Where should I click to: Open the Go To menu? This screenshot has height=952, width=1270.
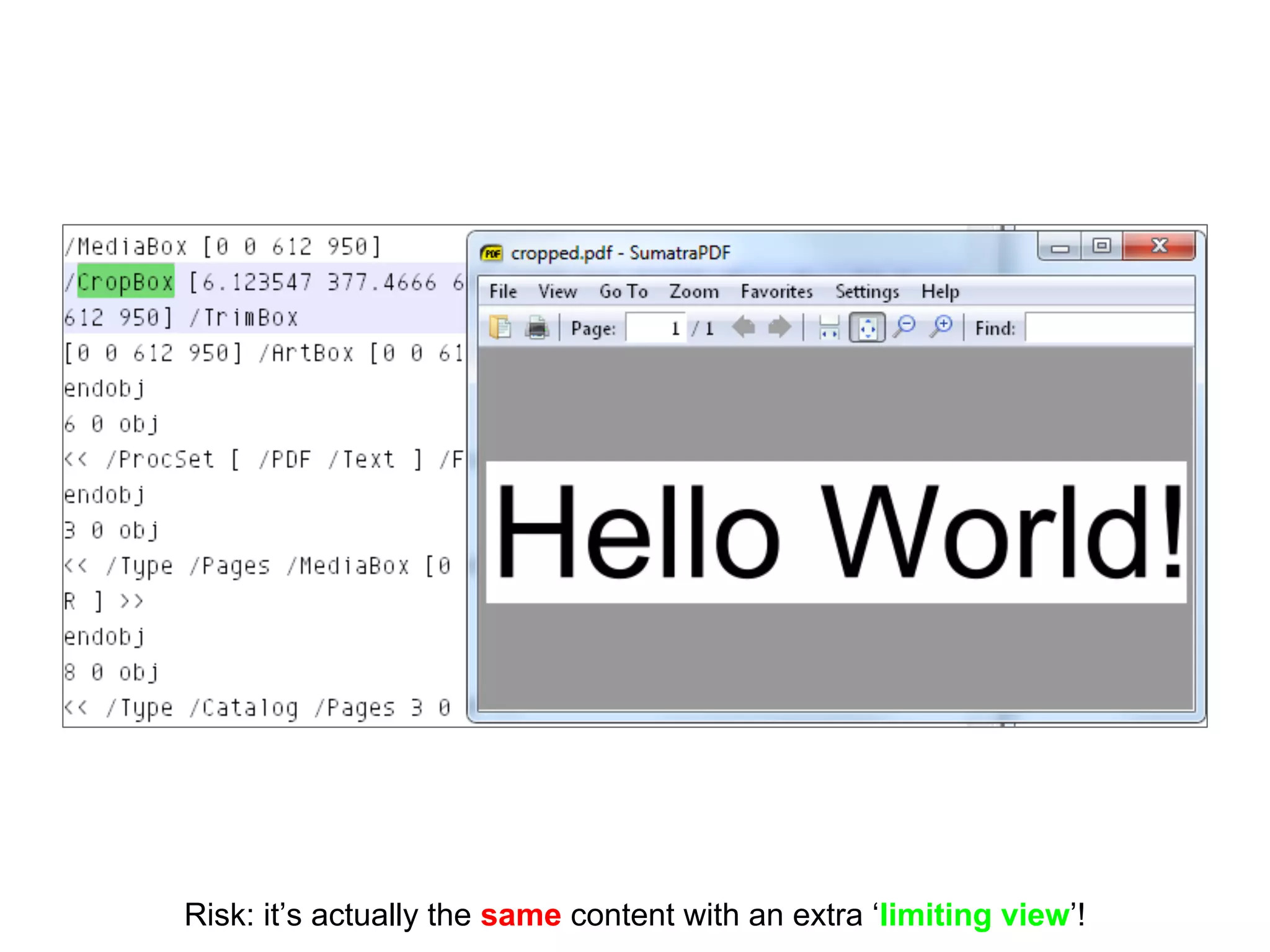[x=623, y=291]
